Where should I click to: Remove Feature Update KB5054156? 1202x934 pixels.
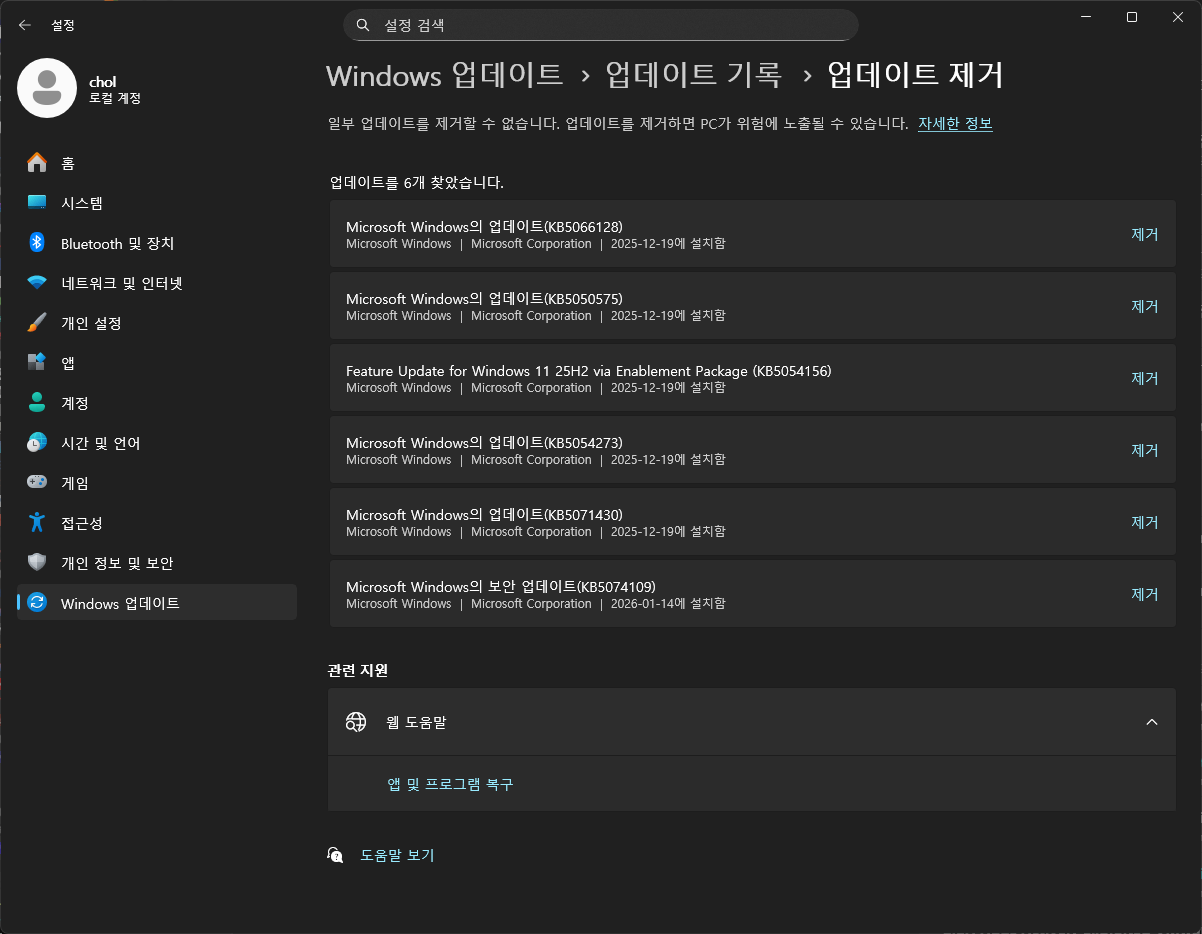pos(1144,378)
